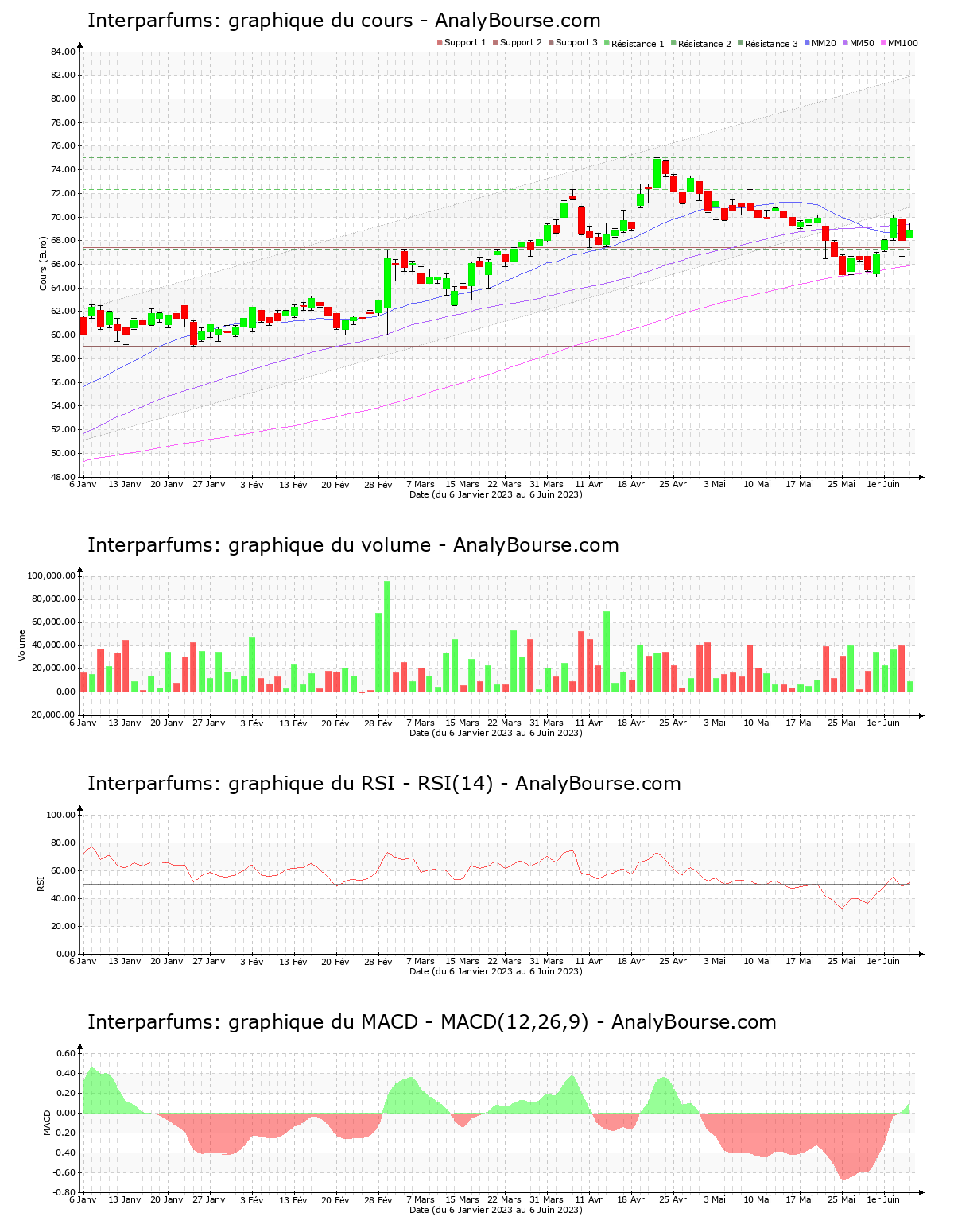Click the 48.00 price axis value

pos(64,477)
